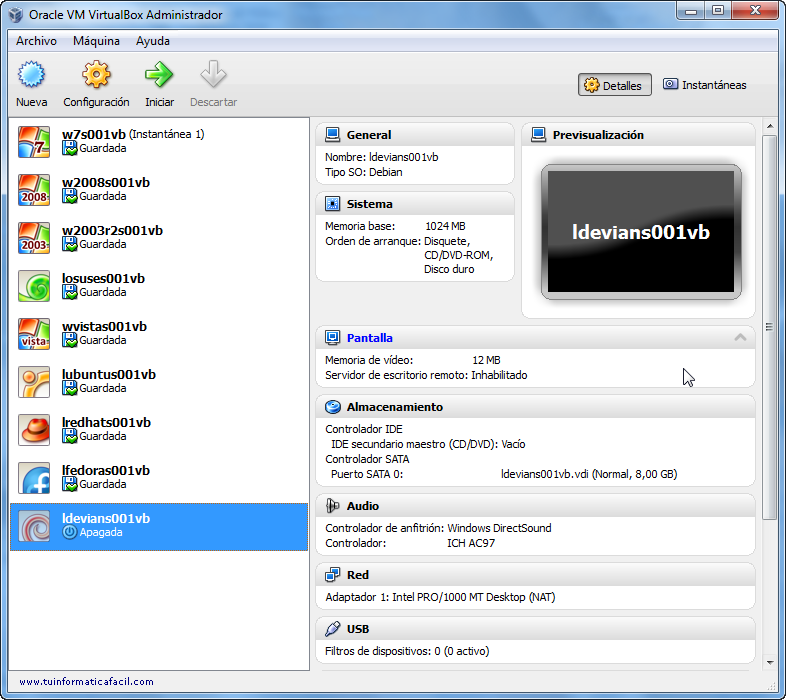Image resolution: width=786 pixels, height=700 pixels.
Task: Open the Archivo menu
Action: 36,41
